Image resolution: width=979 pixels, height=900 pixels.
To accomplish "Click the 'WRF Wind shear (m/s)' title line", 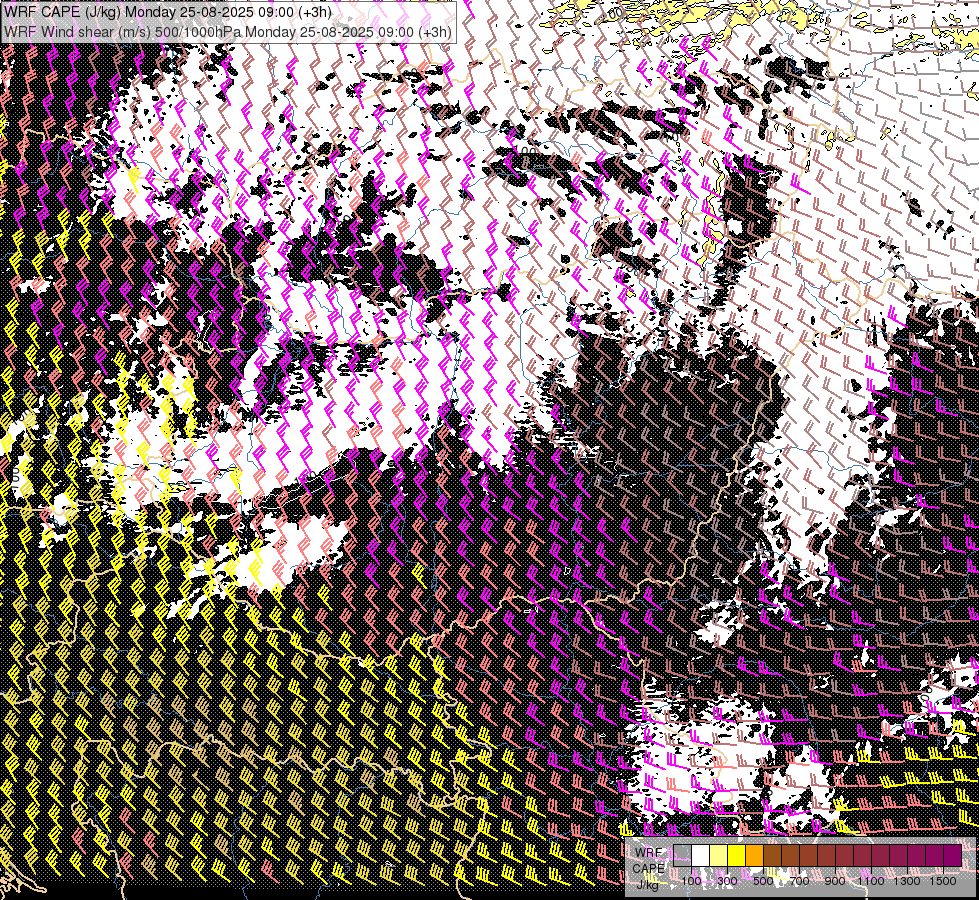I will click(x=227, y=32).
